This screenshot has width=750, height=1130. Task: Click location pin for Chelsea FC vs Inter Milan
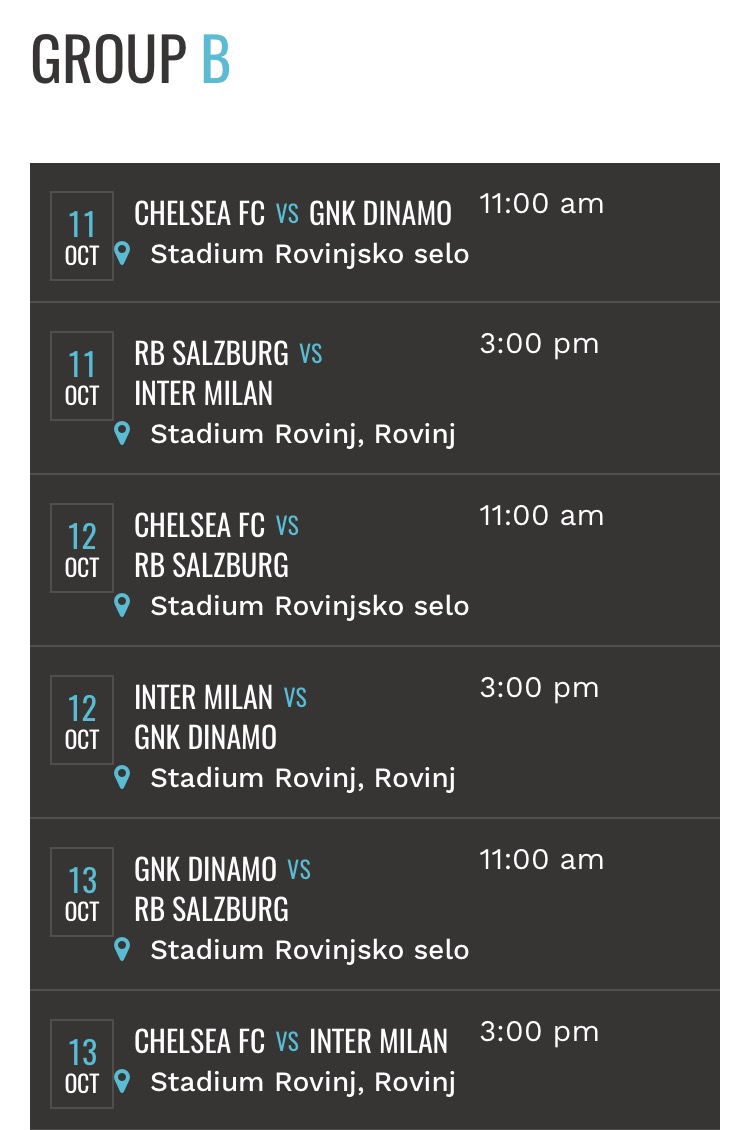click(x=122, y=1082)
